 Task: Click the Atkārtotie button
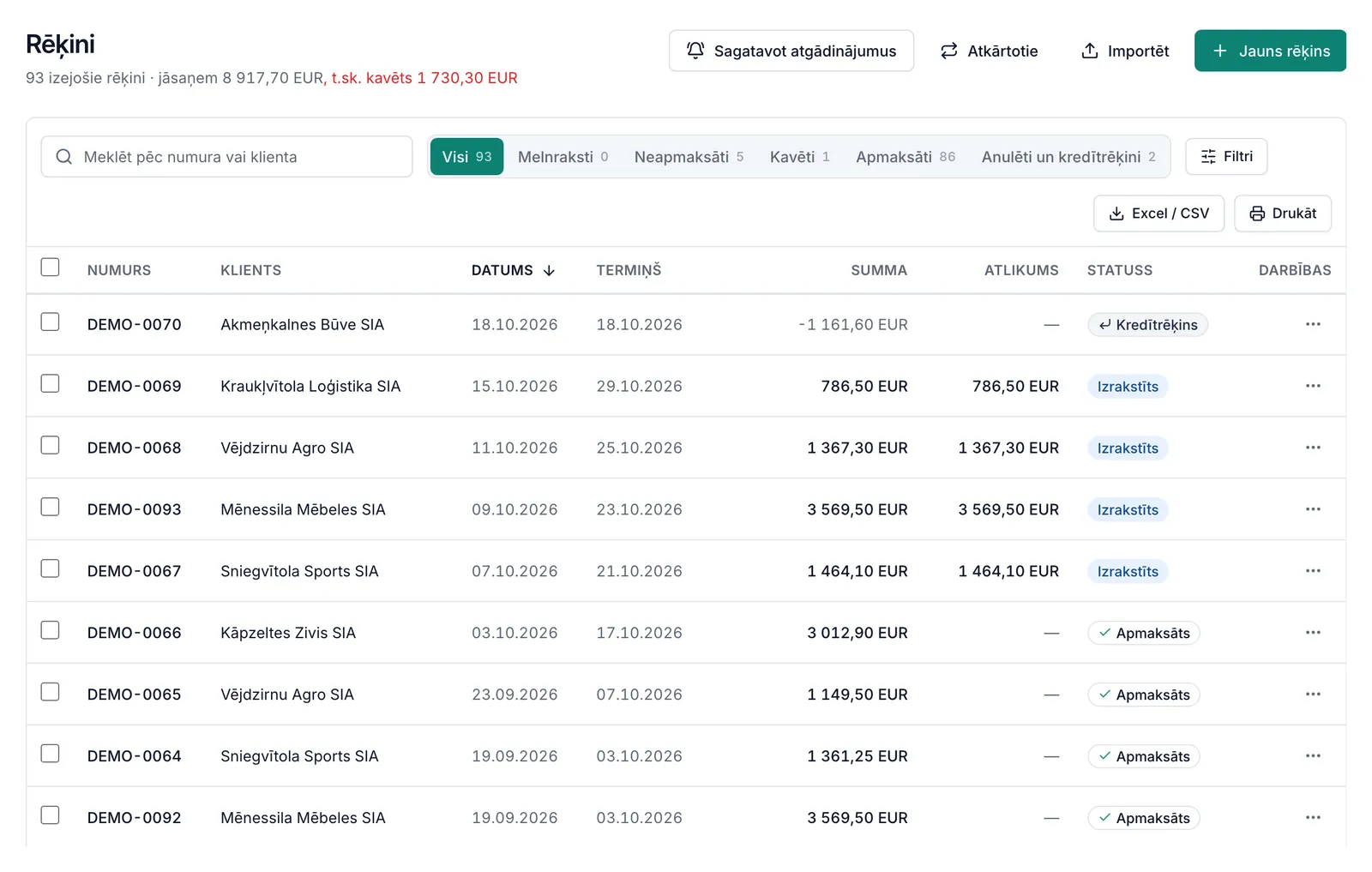[989, 51]
